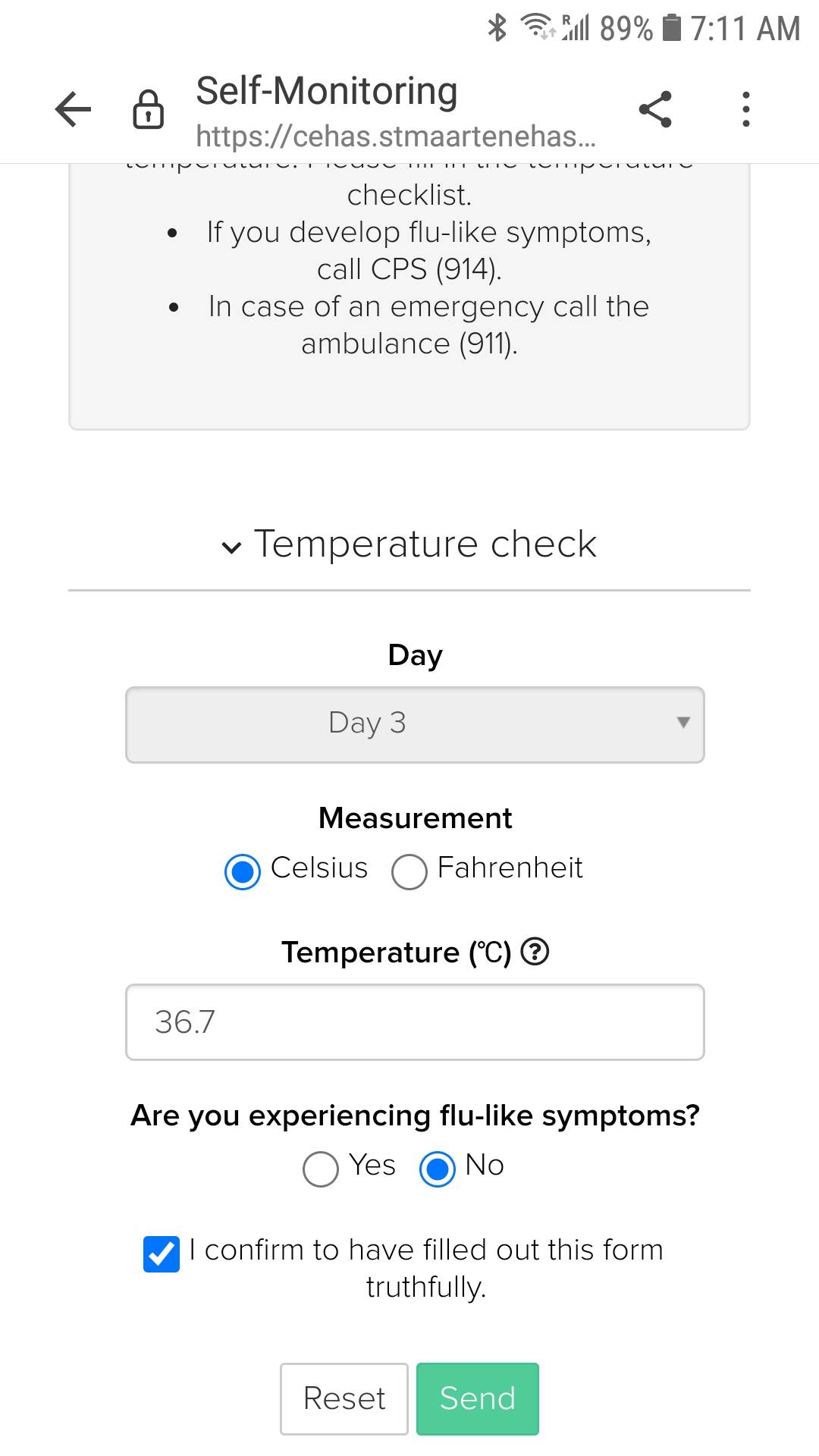Select the Fahrenheit radio button
This screenshot has width=819, height=1456.
point(409,871)
